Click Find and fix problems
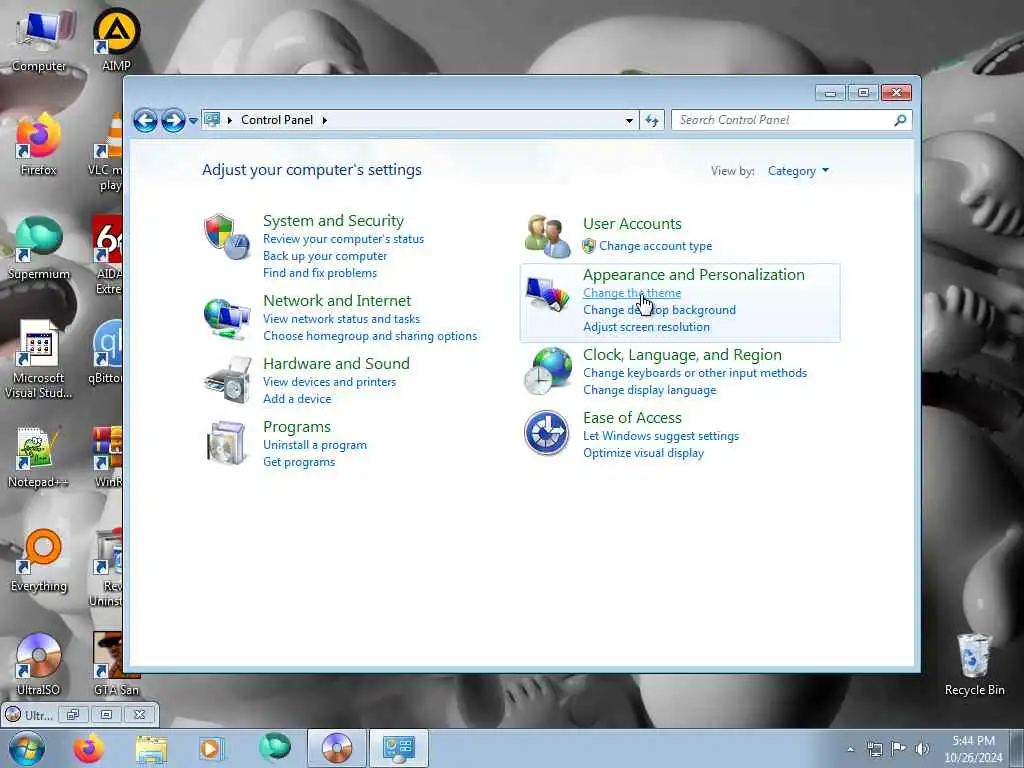1024x768 pixels. click(x=320, y=273)
